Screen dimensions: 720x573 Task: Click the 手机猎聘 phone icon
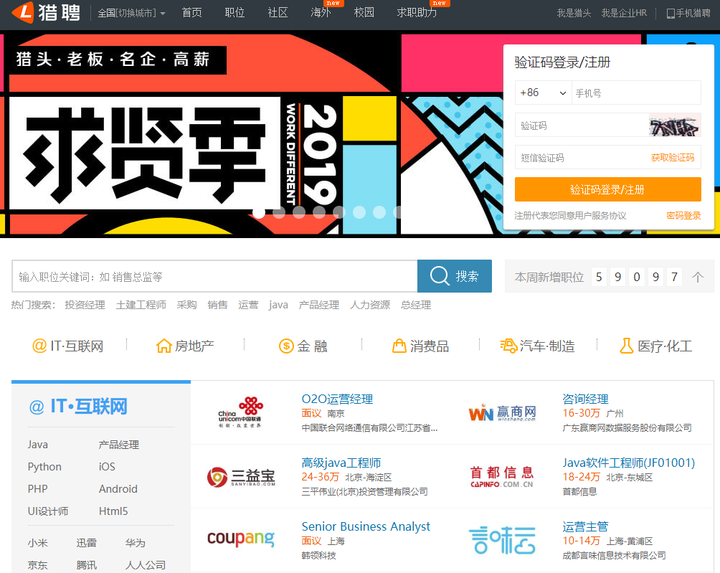tap(670, 13)
